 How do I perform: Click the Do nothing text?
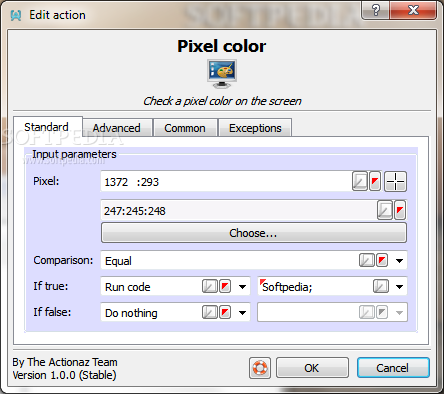coord(131,313)
